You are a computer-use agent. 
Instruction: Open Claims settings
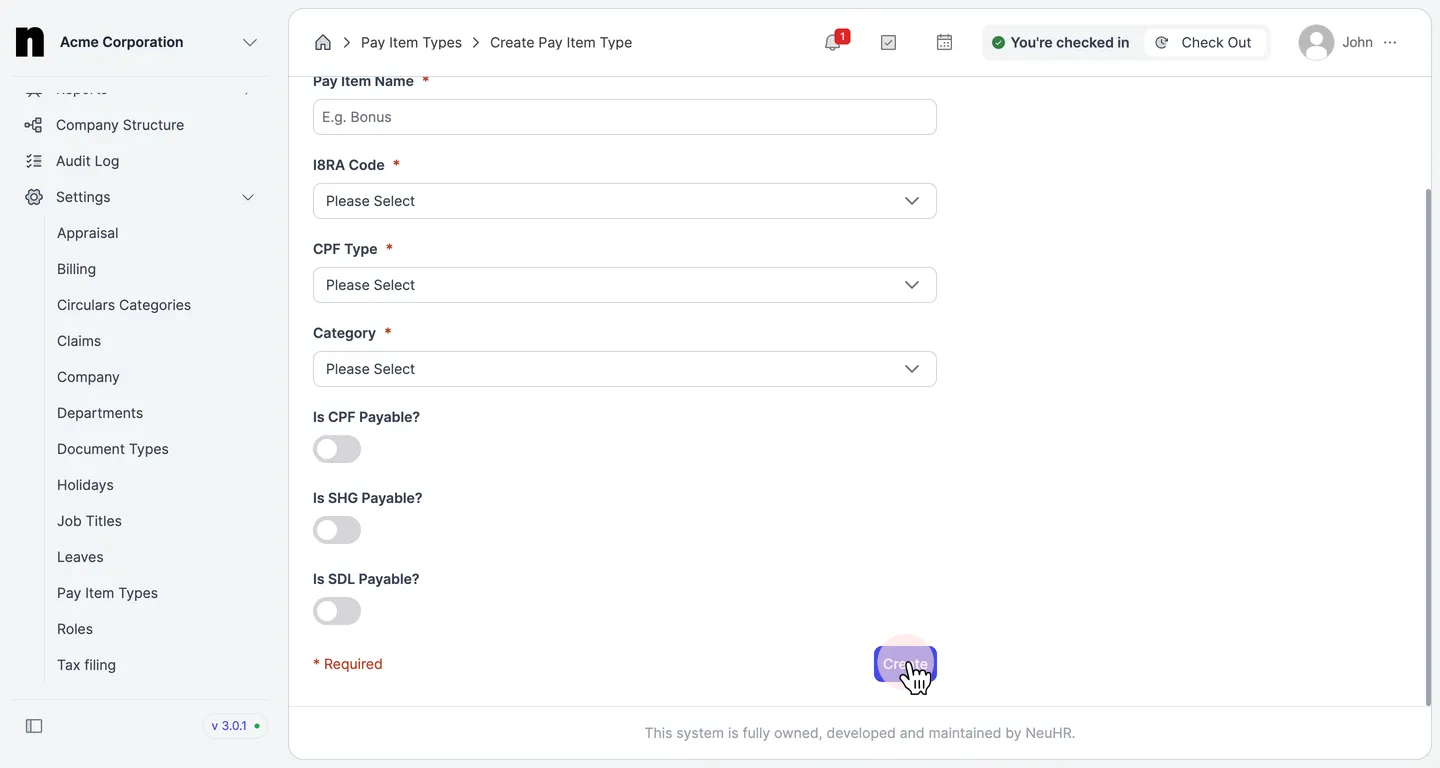point(79,341)
